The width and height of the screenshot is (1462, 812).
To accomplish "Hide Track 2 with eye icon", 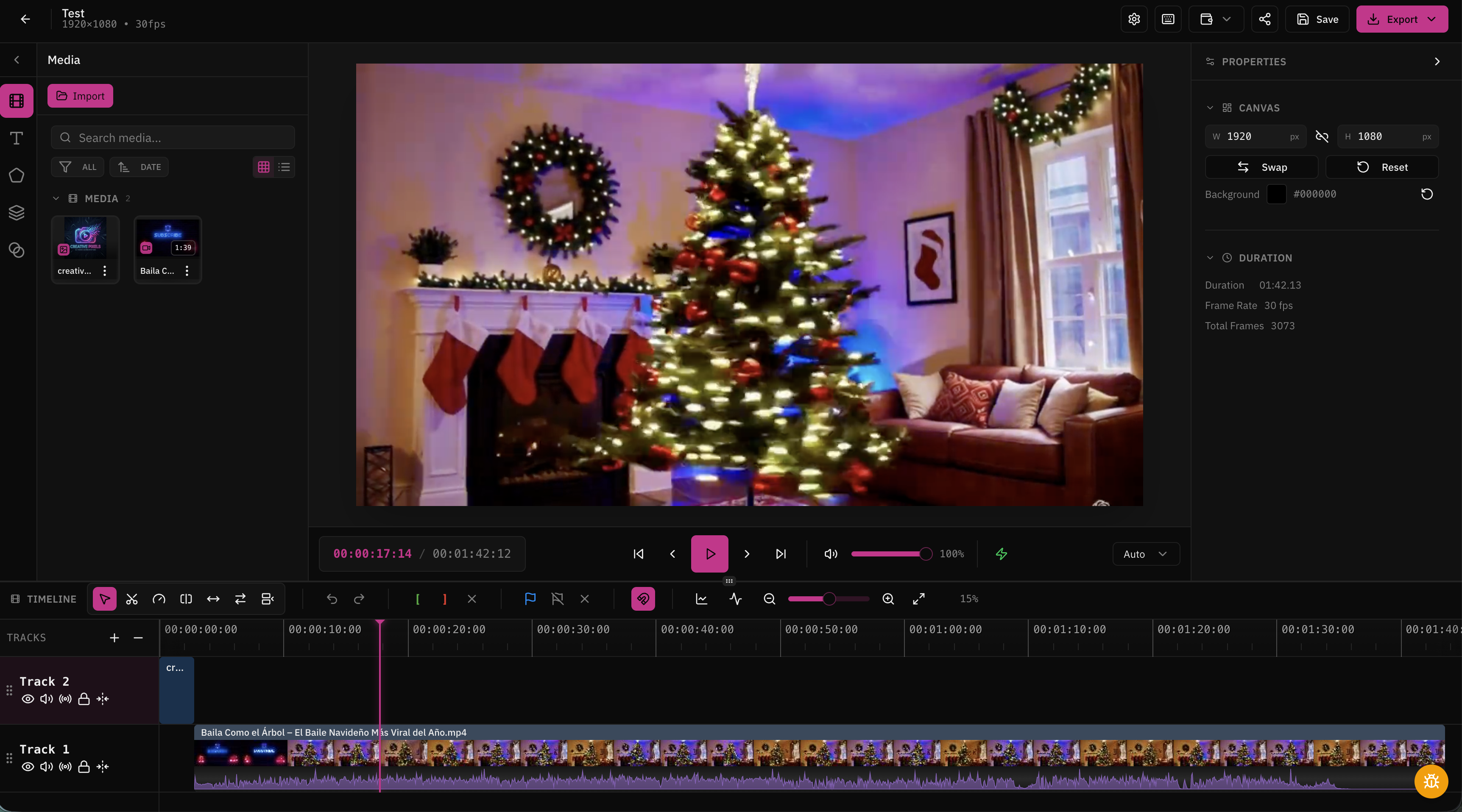I will pos(27,698).
